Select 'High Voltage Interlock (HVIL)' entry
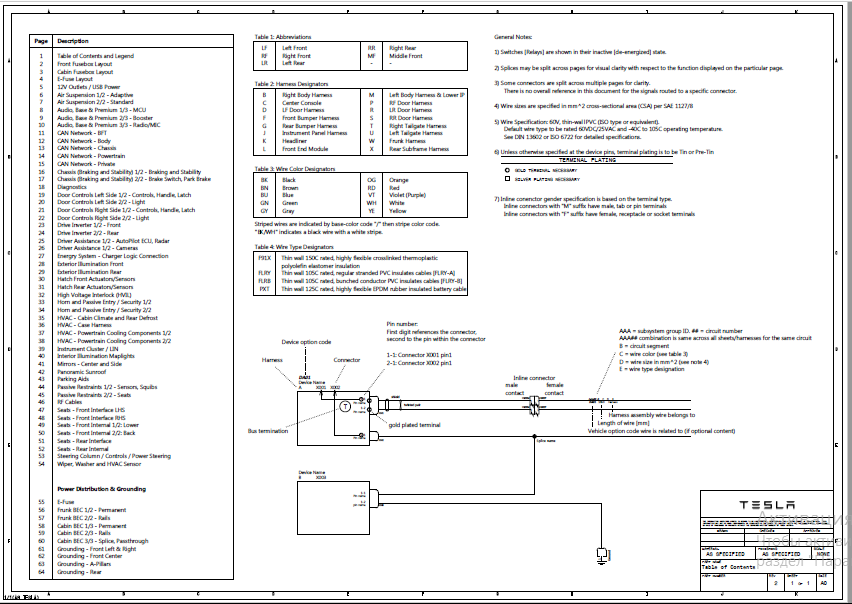852x604 pixels. (x=95, y=295)
